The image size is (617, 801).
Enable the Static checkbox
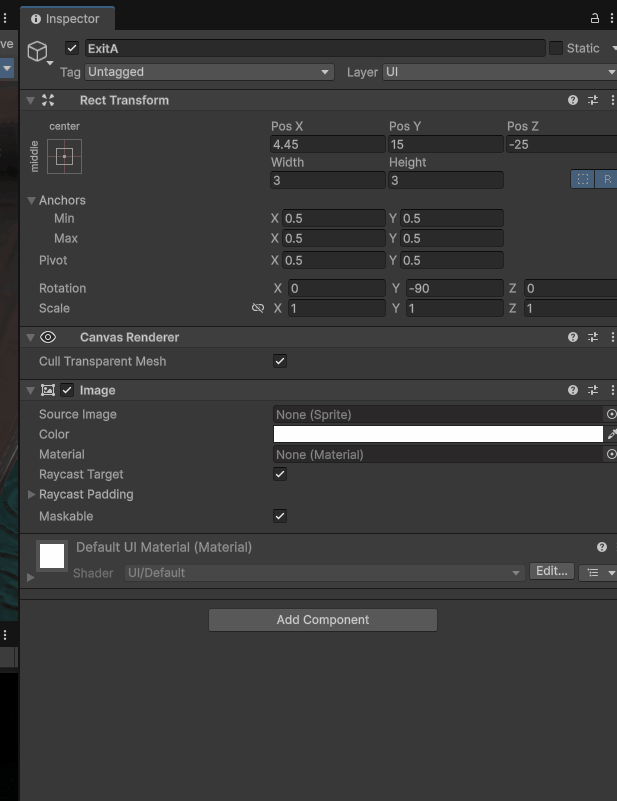click(x=556, y=48)
